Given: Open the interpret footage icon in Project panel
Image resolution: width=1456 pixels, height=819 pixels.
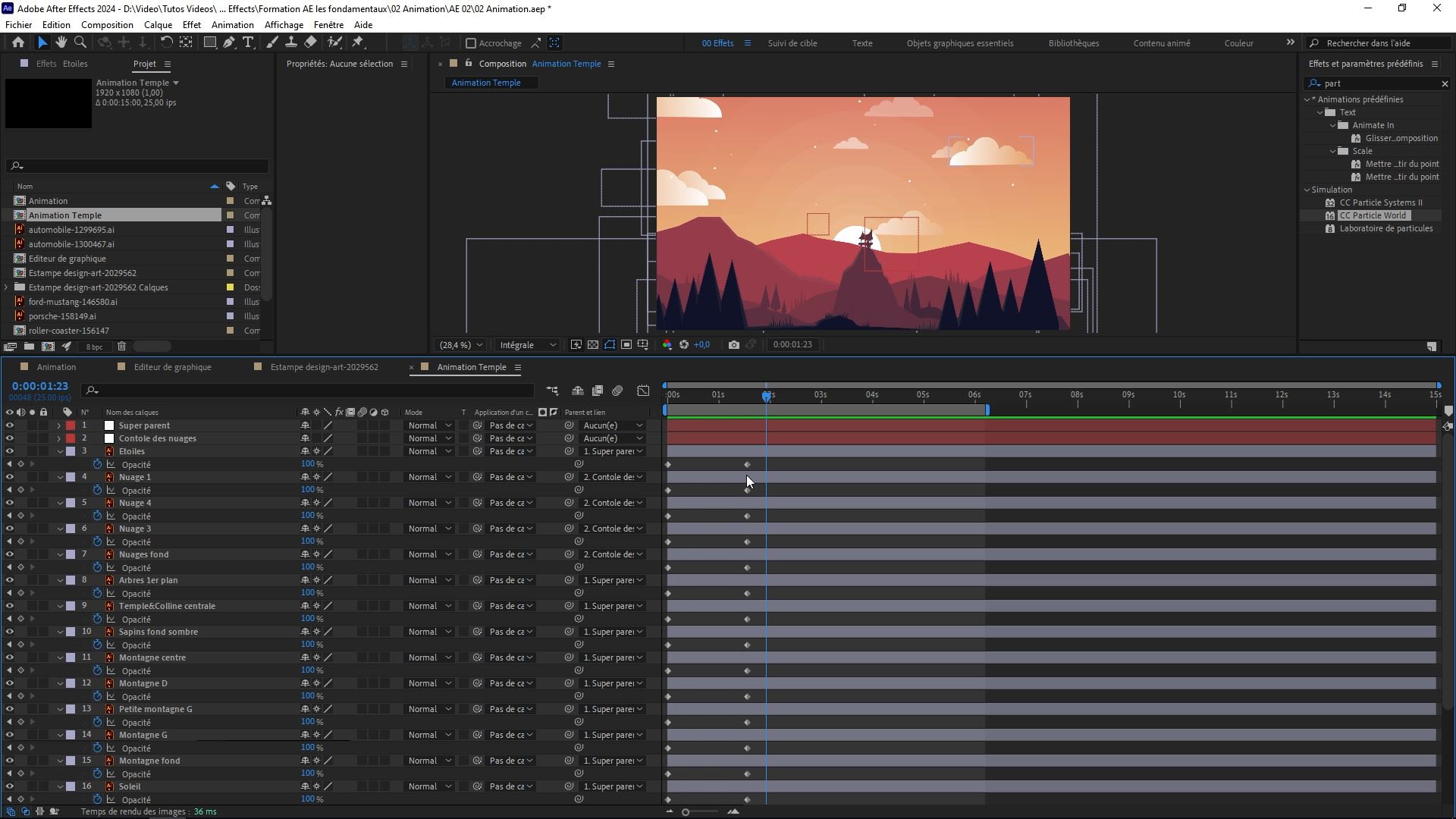Looking at the screenshot, I should pyautogui.click(x=10, y=347).
